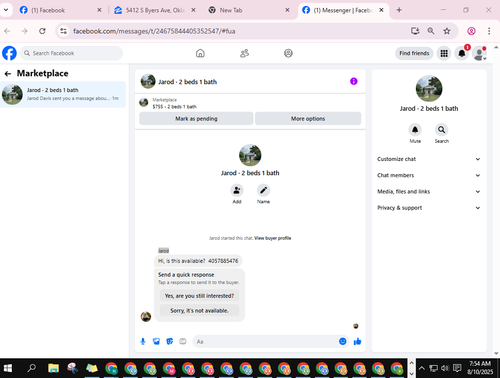The image size is (500, 378).
Task: Show hidden system tray icons chevron
Action: click(422, 368)
